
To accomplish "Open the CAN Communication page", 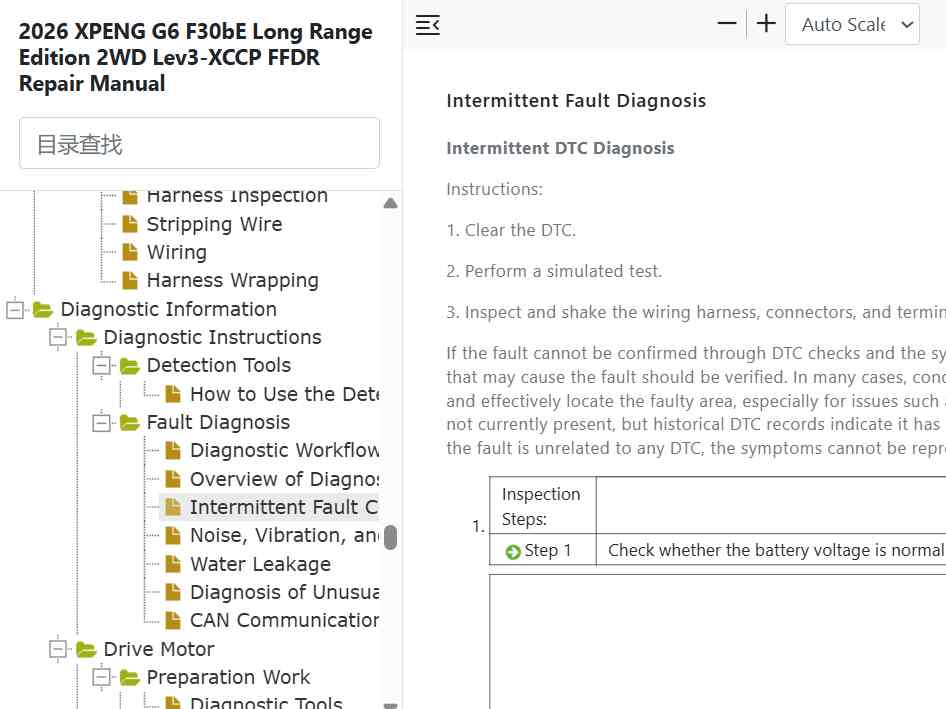I will [284, 620].
